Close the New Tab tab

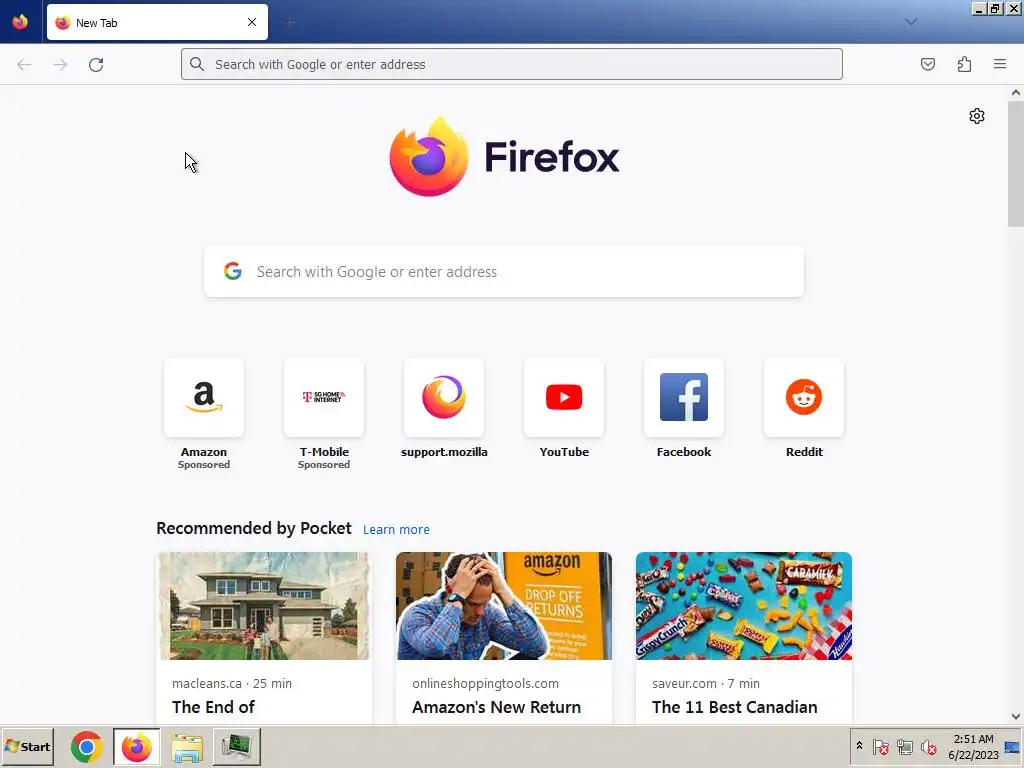click(252, 22)
